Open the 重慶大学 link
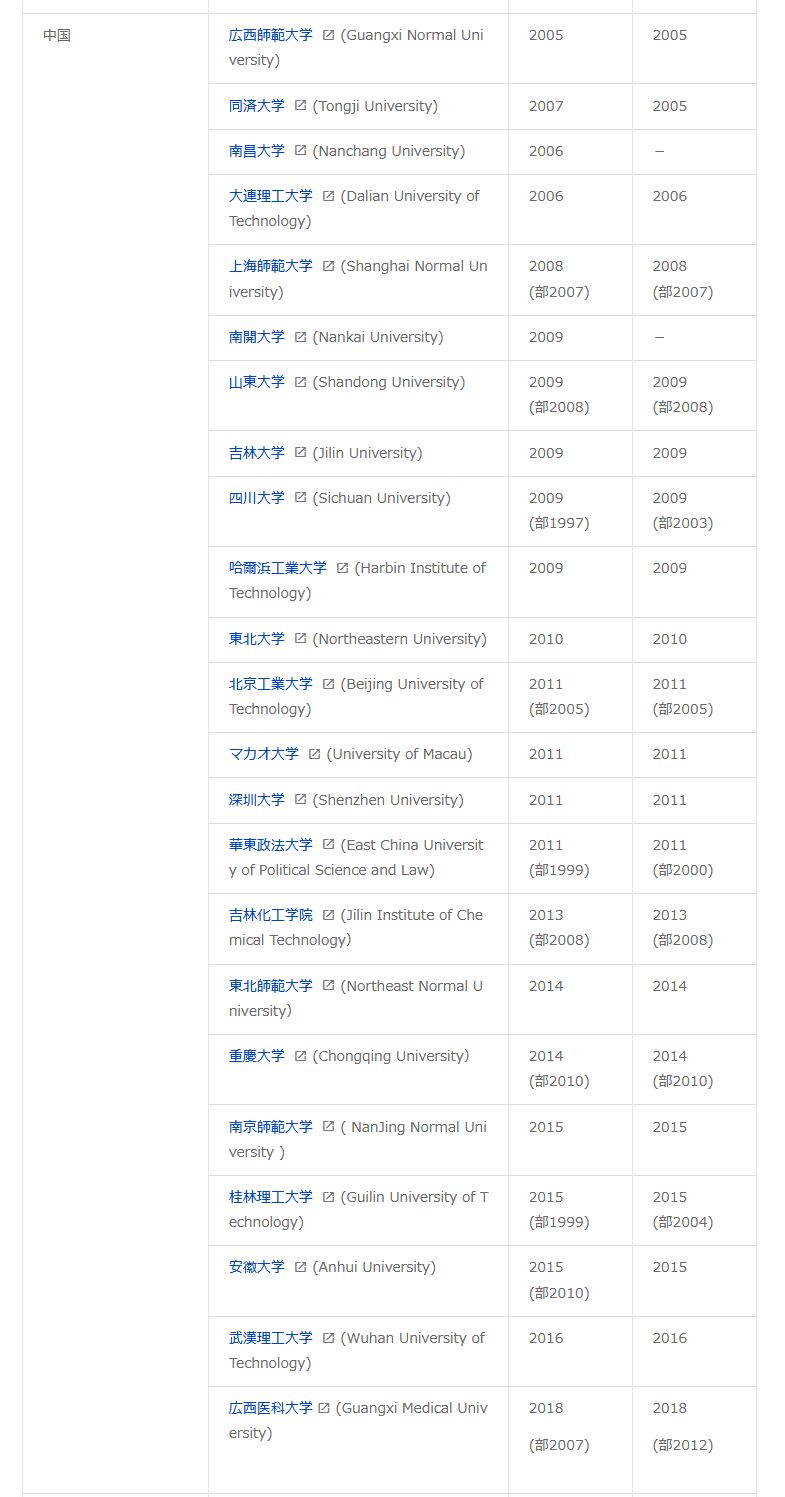785x1497 pixels. 257,1056
